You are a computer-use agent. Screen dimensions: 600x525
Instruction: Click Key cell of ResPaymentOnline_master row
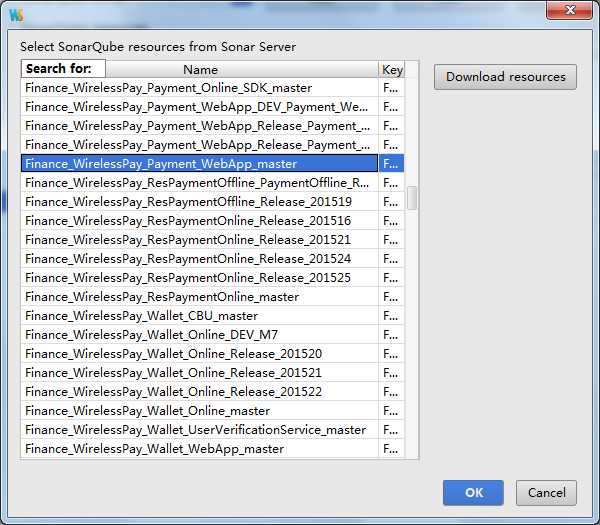coord(391,297)
